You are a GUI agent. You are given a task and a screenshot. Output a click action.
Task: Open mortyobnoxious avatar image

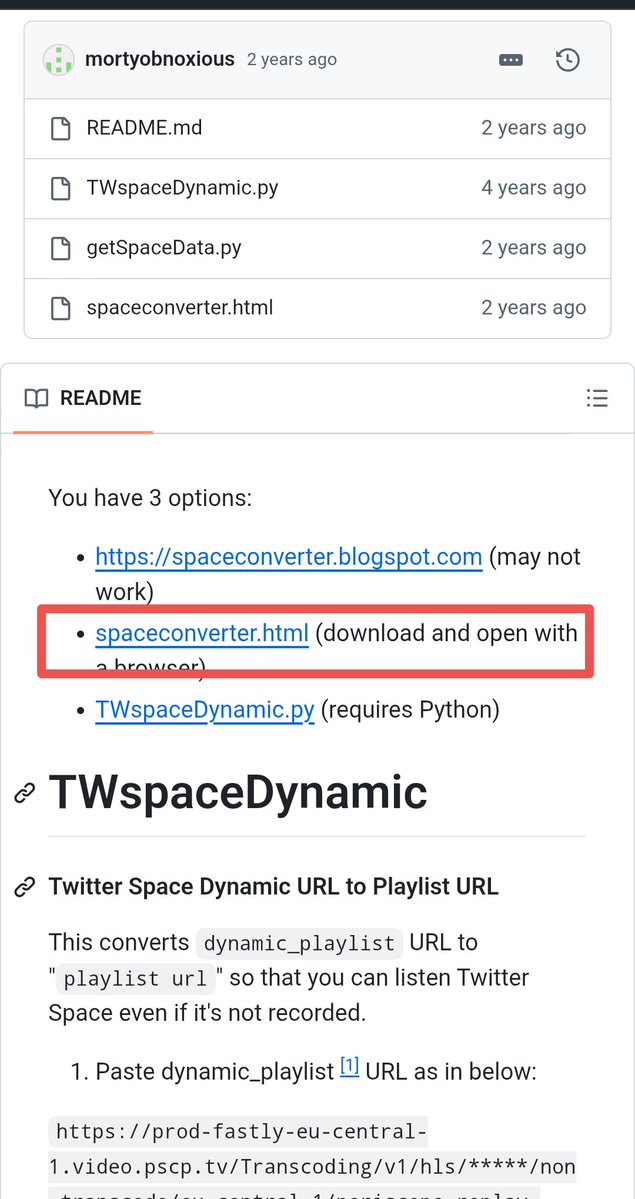click(59, 60)
